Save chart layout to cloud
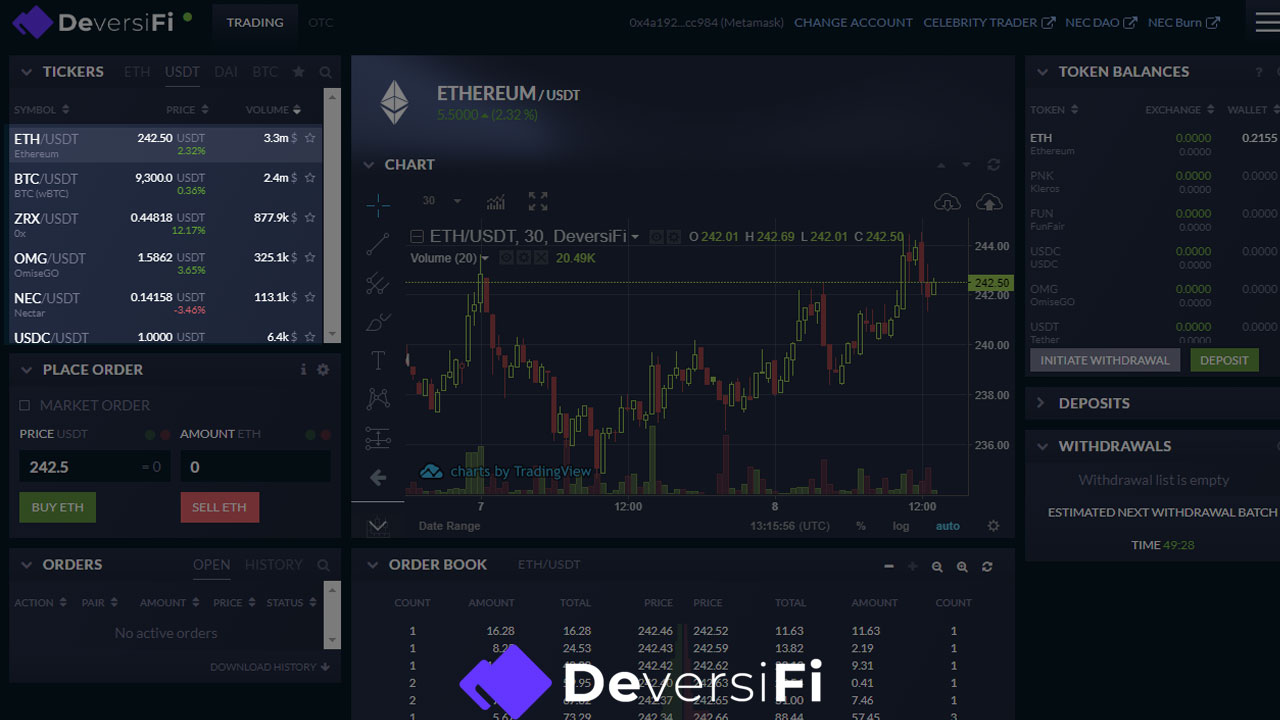The image size is (1280, 720). (x=989, y=202)
